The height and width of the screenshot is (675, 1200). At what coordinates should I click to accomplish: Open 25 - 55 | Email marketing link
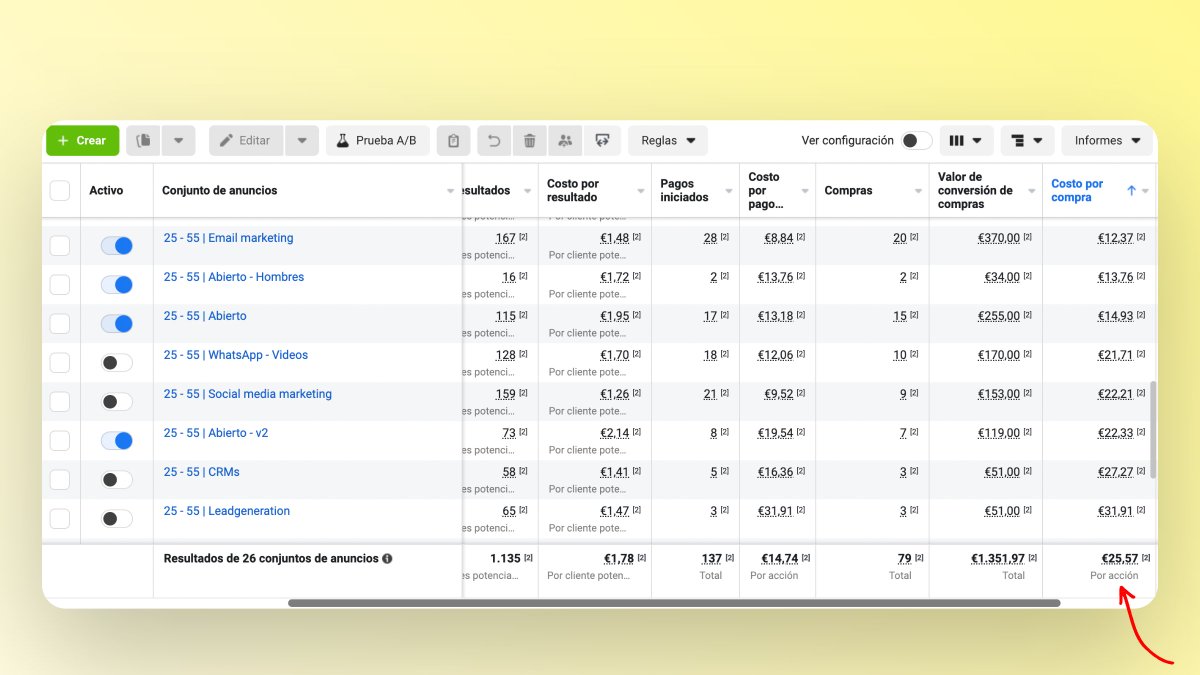[x=229, y=238]
